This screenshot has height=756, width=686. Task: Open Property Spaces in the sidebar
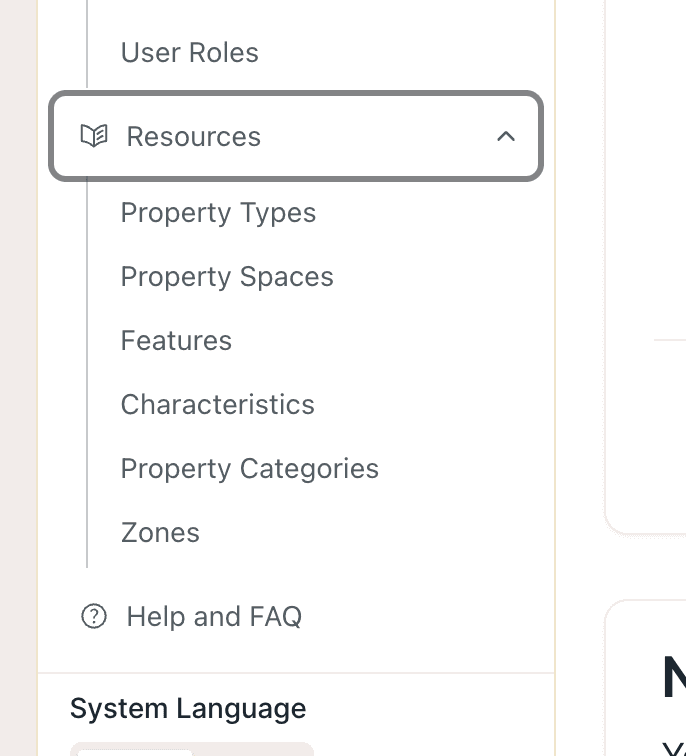(x=227, y=277)
